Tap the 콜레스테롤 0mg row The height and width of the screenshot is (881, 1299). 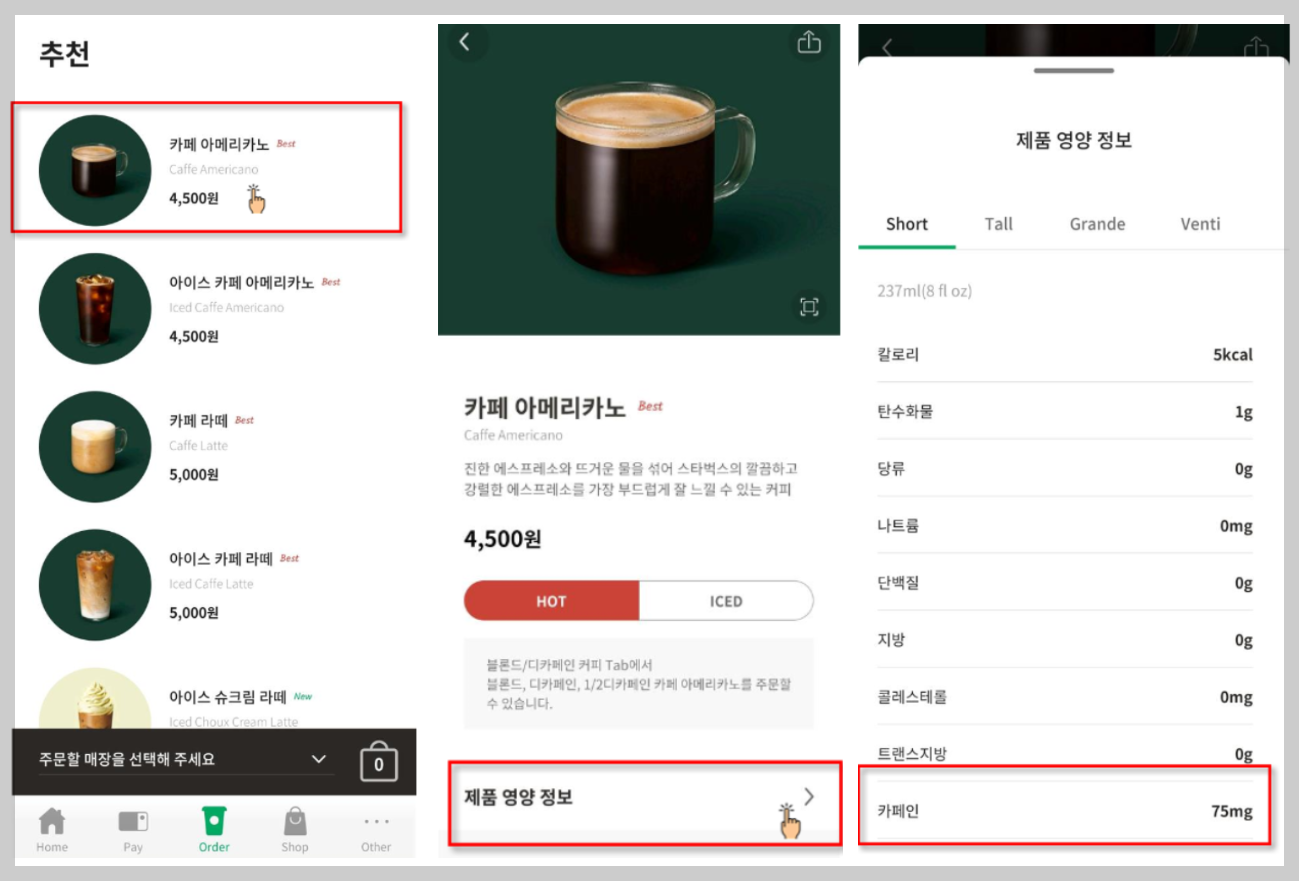coord(1065,696)
